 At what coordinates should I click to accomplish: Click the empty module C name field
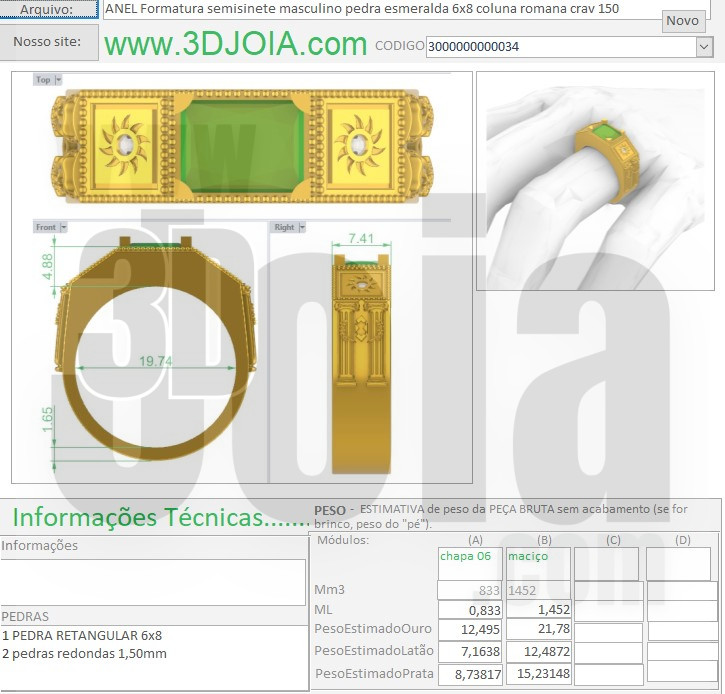(x=607, y=564)
